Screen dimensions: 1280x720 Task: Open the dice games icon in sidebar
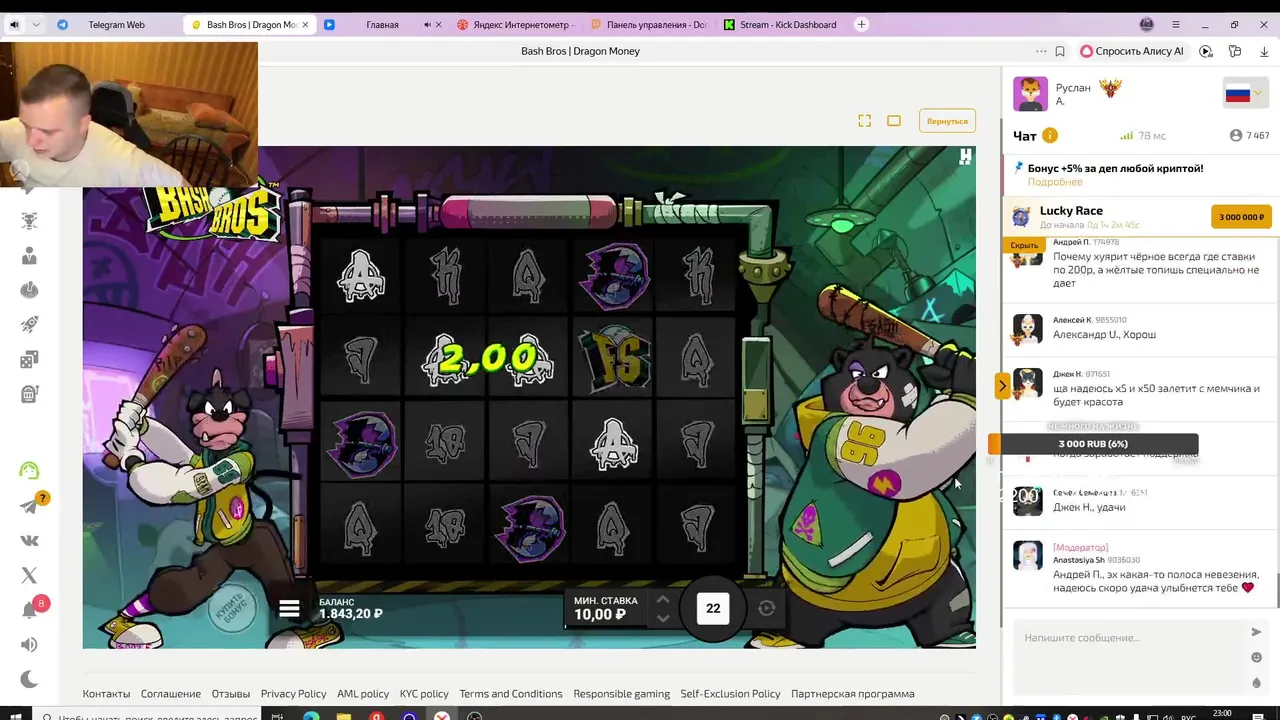pos(29,359)
